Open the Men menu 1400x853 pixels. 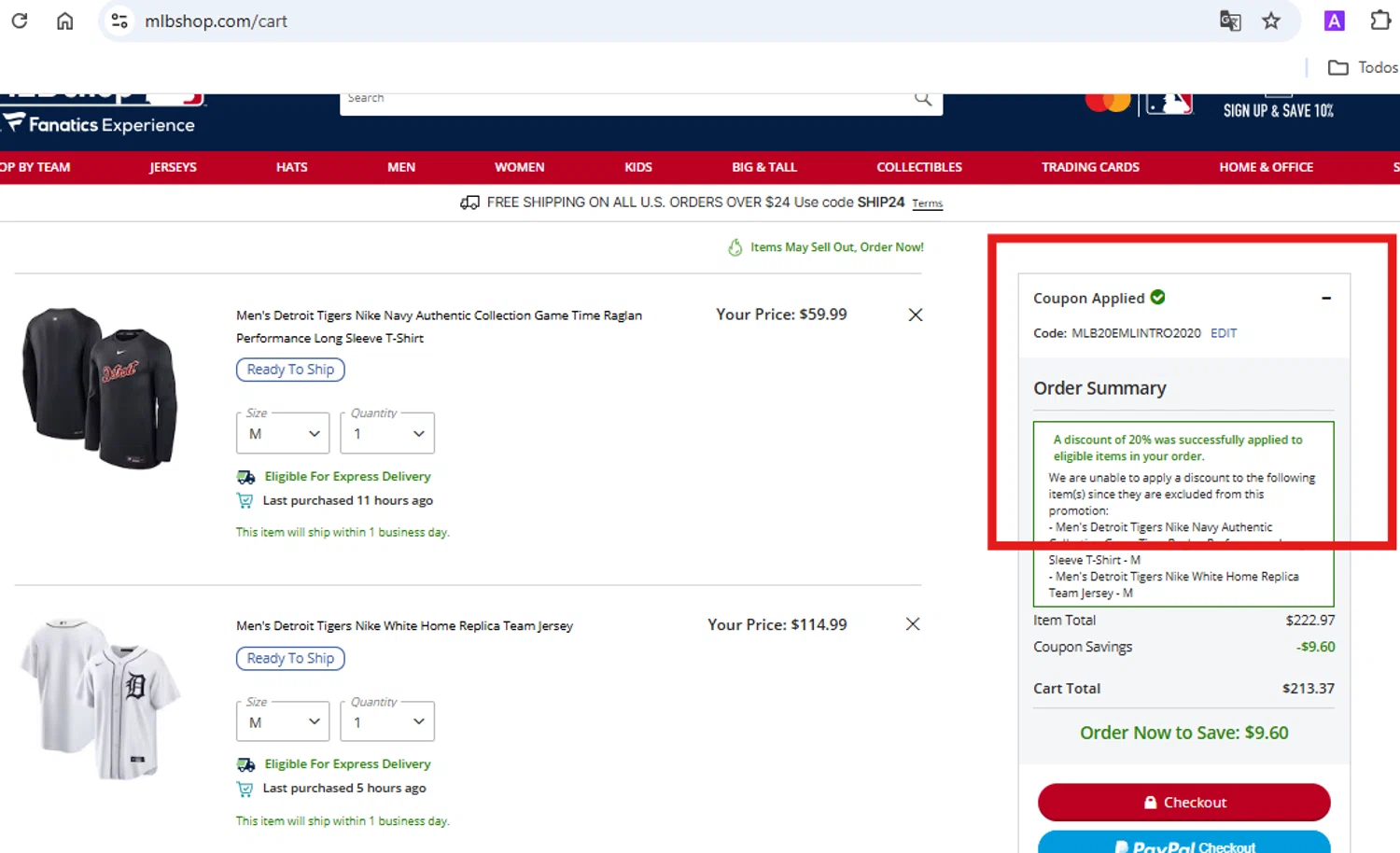[401, 167]
